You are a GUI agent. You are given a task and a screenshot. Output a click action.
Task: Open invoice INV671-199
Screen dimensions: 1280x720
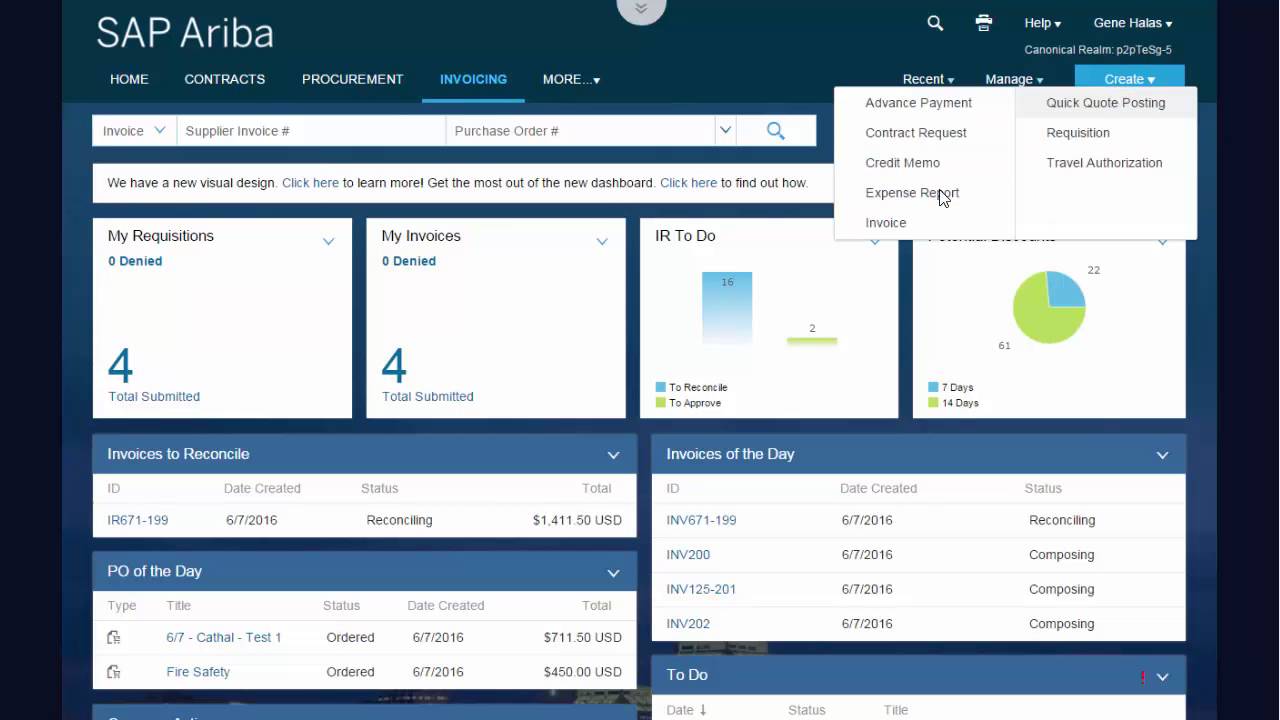[x=701, y=520]
